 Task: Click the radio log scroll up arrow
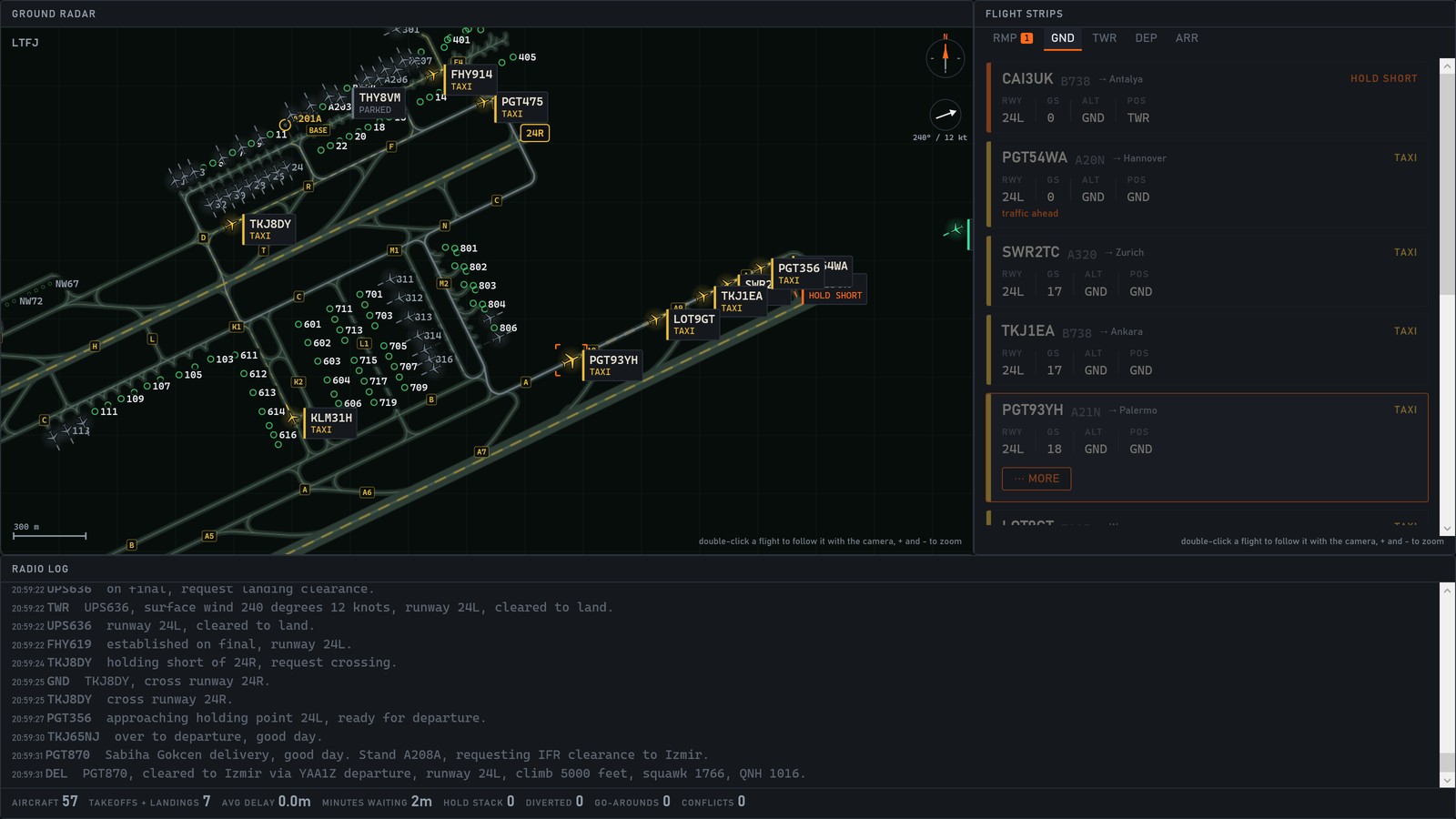(x=1447, y=591)
